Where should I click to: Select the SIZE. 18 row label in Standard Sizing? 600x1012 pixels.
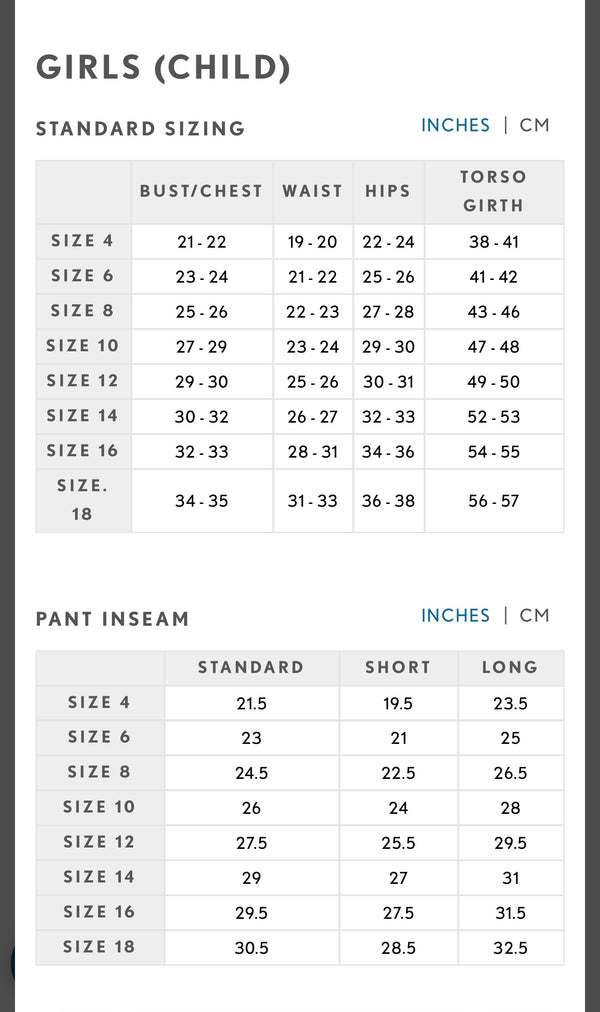pyautogui.click(x=83, y=500)
